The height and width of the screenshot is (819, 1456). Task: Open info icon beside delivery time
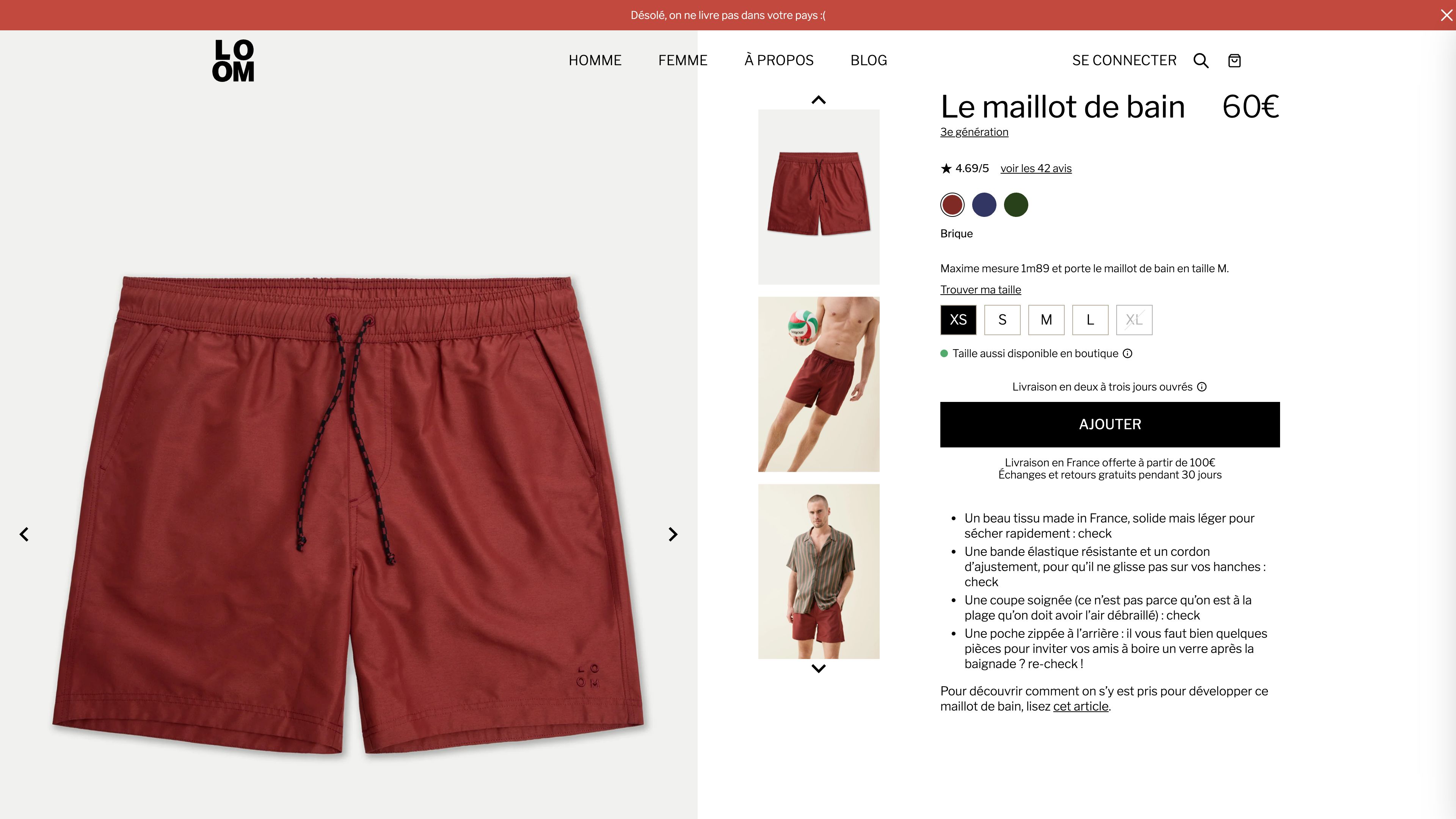(1202, 387)
